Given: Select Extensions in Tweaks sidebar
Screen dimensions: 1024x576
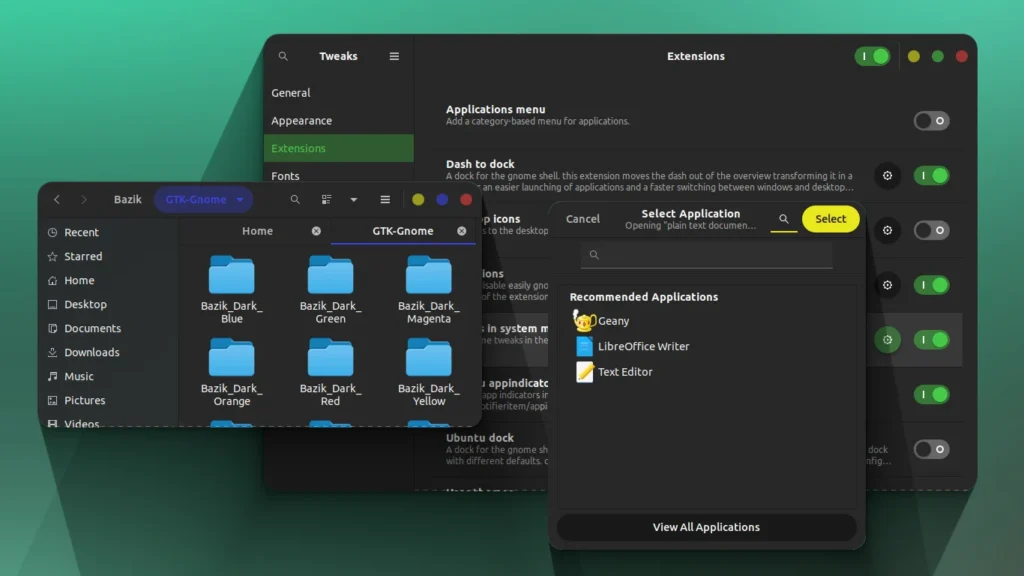Looking at the screenshot, I should (x=338, y=148).
